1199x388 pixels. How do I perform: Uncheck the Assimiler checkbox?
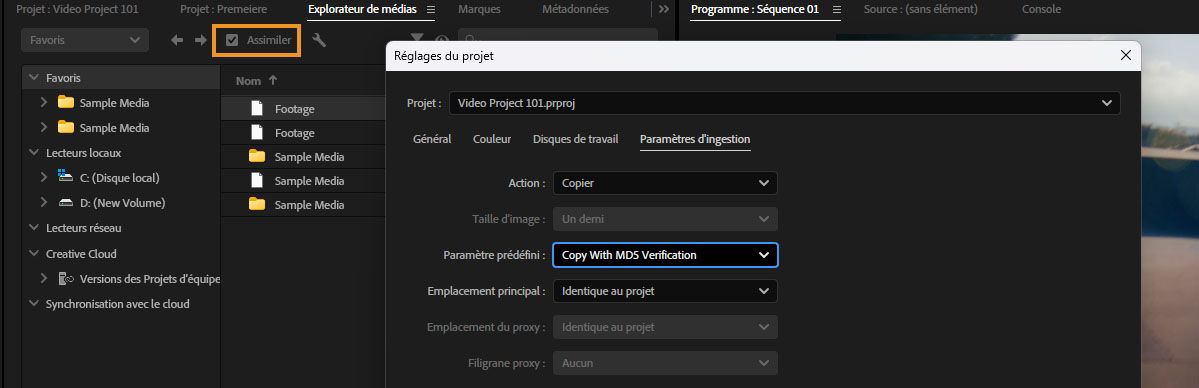pyautogui.click(x=232, y=40)
